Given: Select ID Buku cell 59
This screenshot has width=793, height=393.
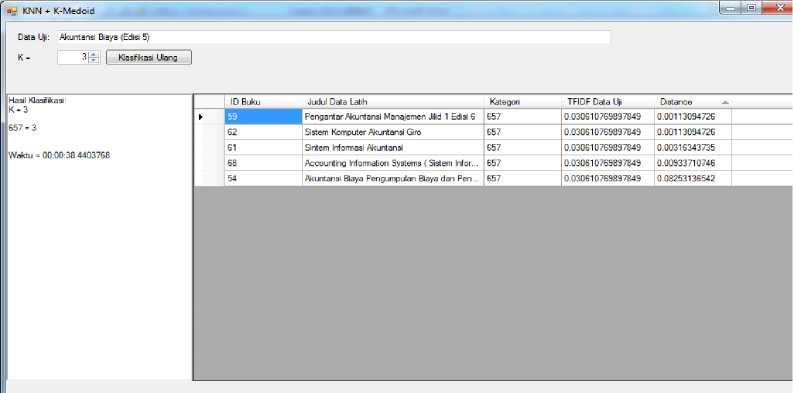Looking at the screenshot, I should point(263,117).
